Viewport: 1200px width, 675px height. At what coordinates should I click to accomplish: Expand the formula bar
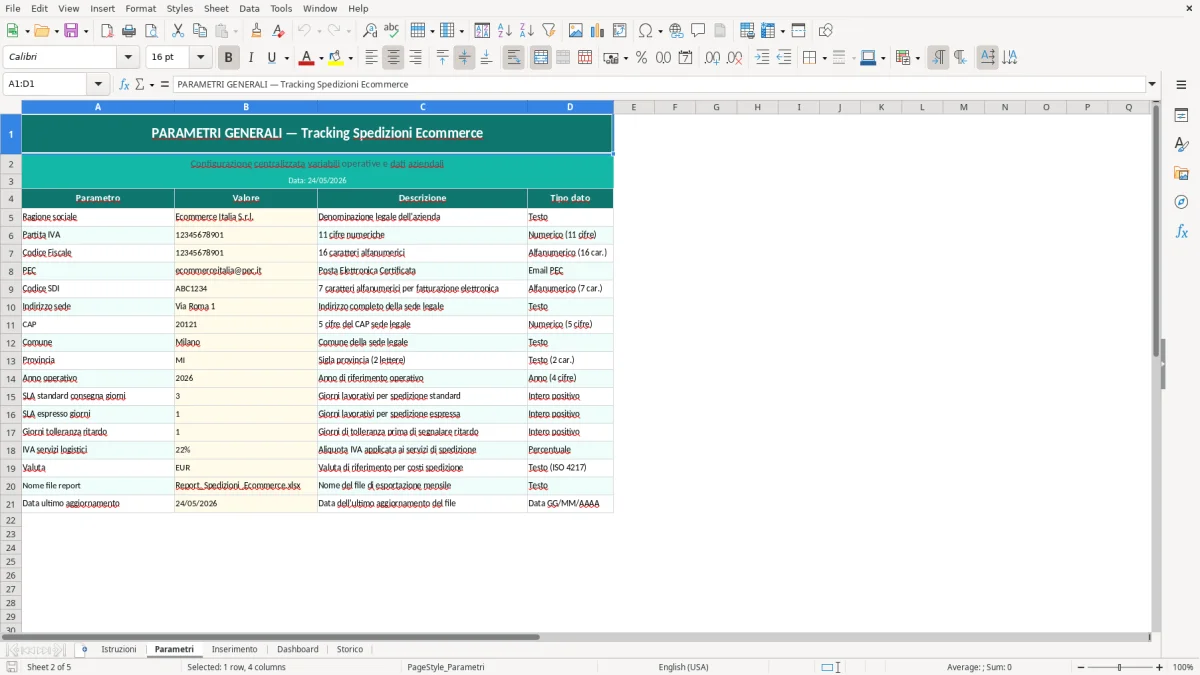(1152, 84)
